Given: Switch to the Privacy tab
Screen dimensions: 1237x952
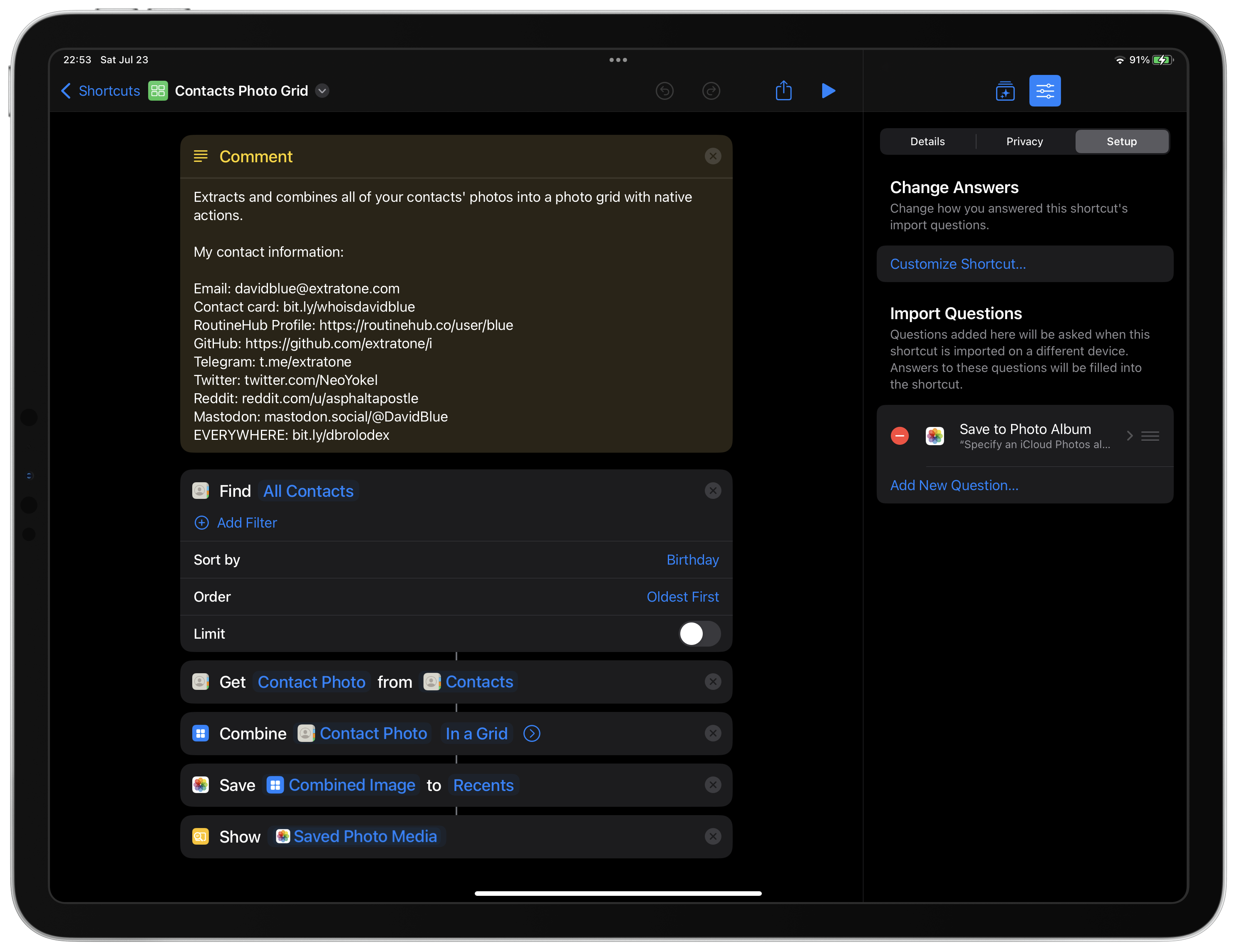Looking at the screenshot, I should (1024, 141).
